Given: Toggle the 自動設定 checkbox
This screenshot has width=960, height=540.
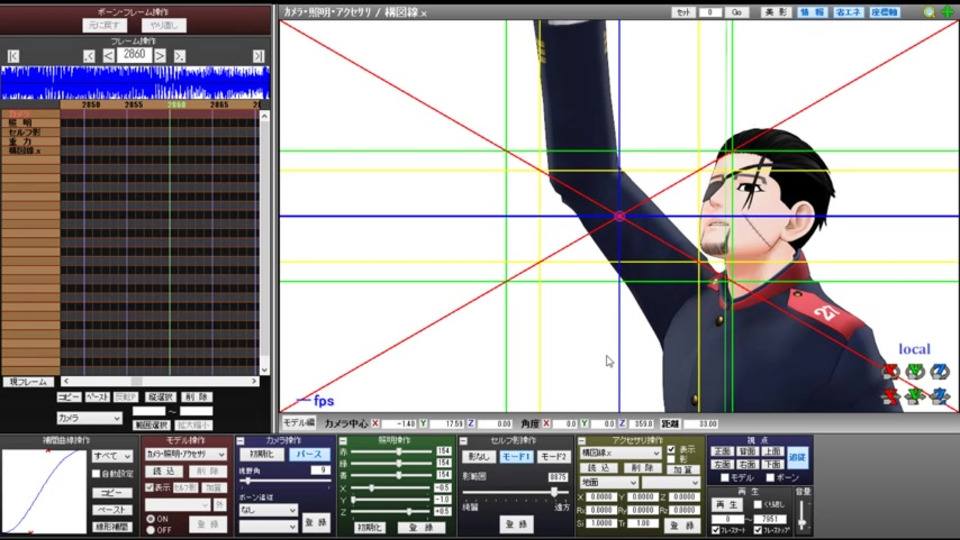Looking at the screenshot, I should (96, 473).
